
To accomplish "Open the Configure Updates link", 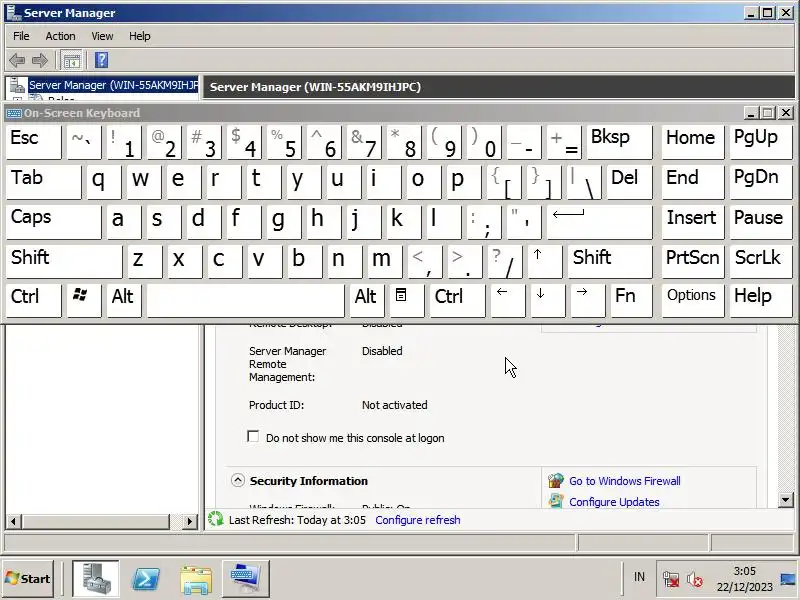I will click(x=614, y=502).
